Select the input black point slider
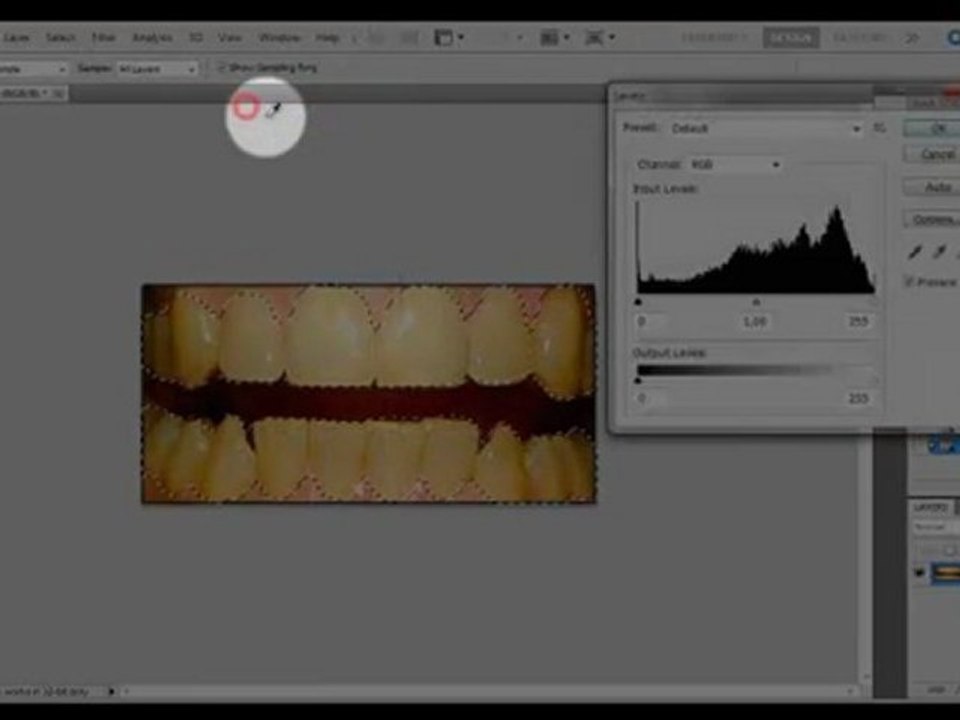Image resolution: width=960 pixels, height=720 pixels. coord(638,302)
